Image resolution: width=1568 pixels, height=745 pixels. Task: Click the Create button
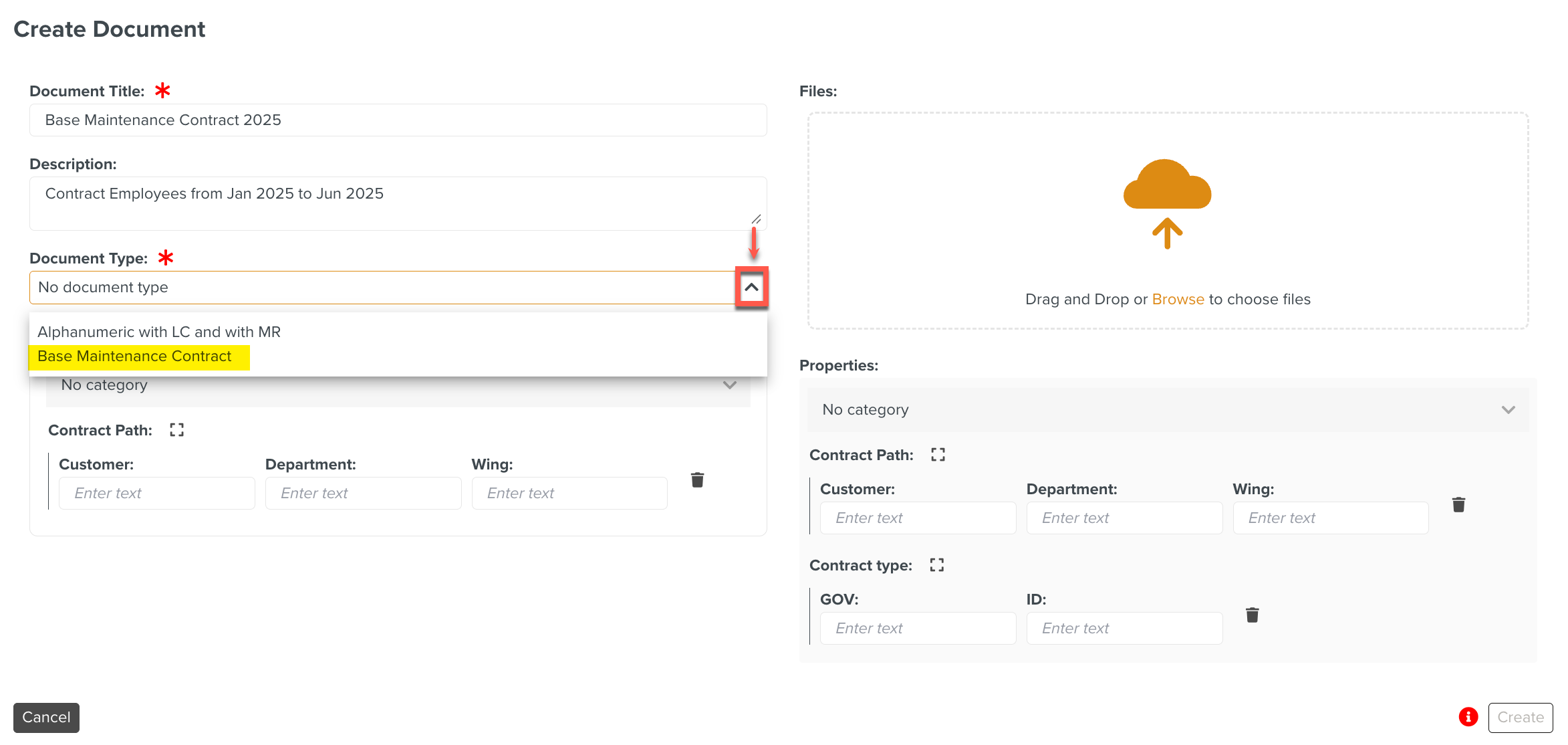click(x=1520, y=717)
